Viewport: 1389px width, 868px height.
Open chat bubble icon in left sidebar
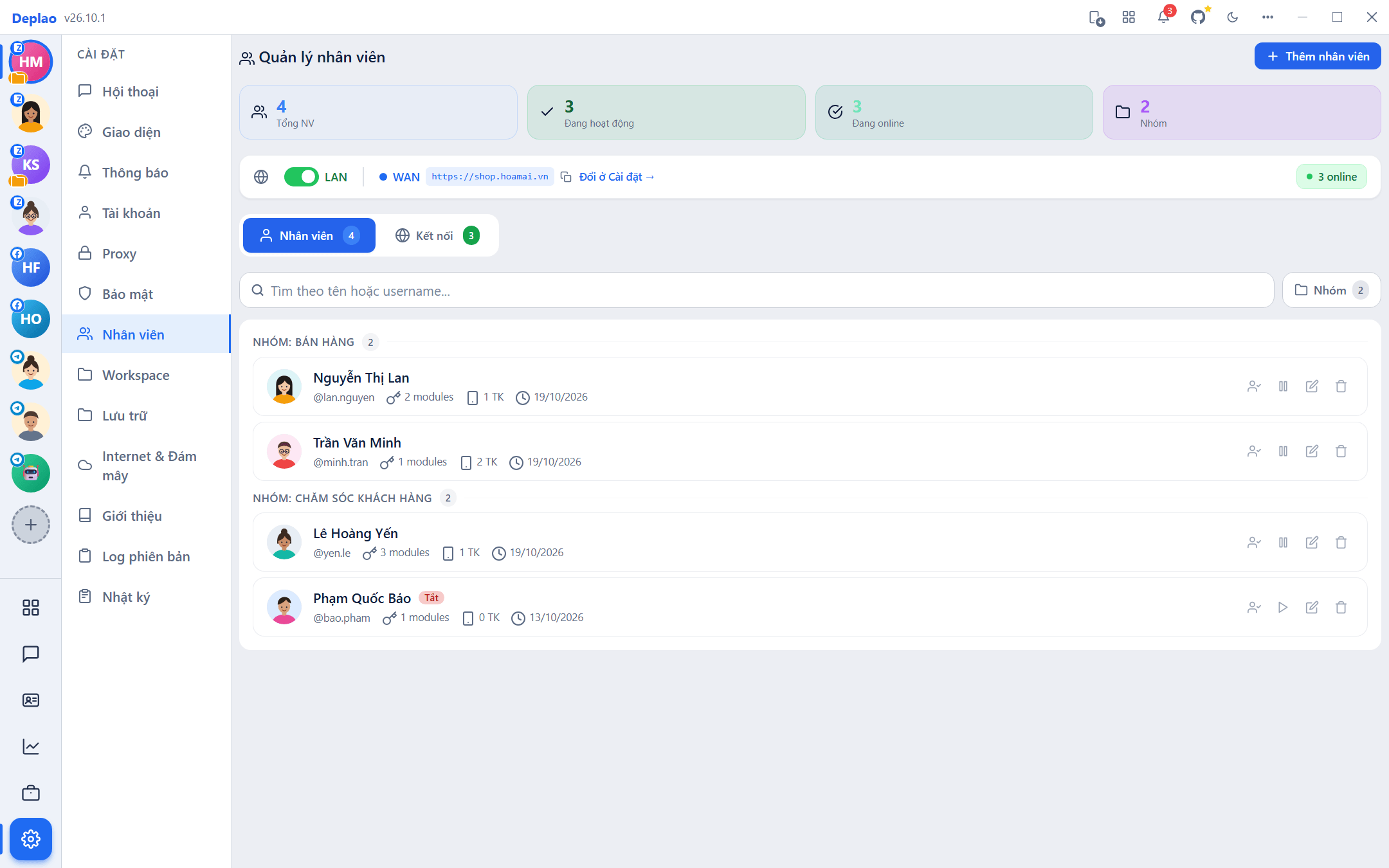point(31,654)
